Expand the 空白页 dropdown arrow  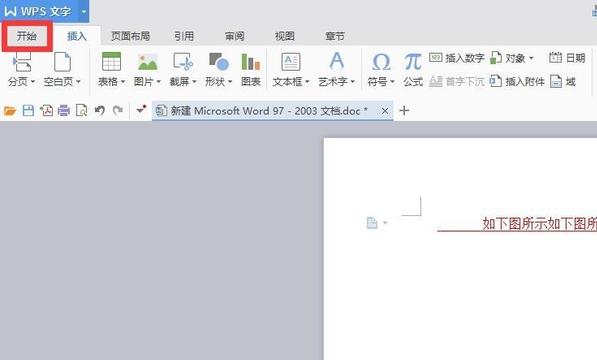tap(78, 81)
